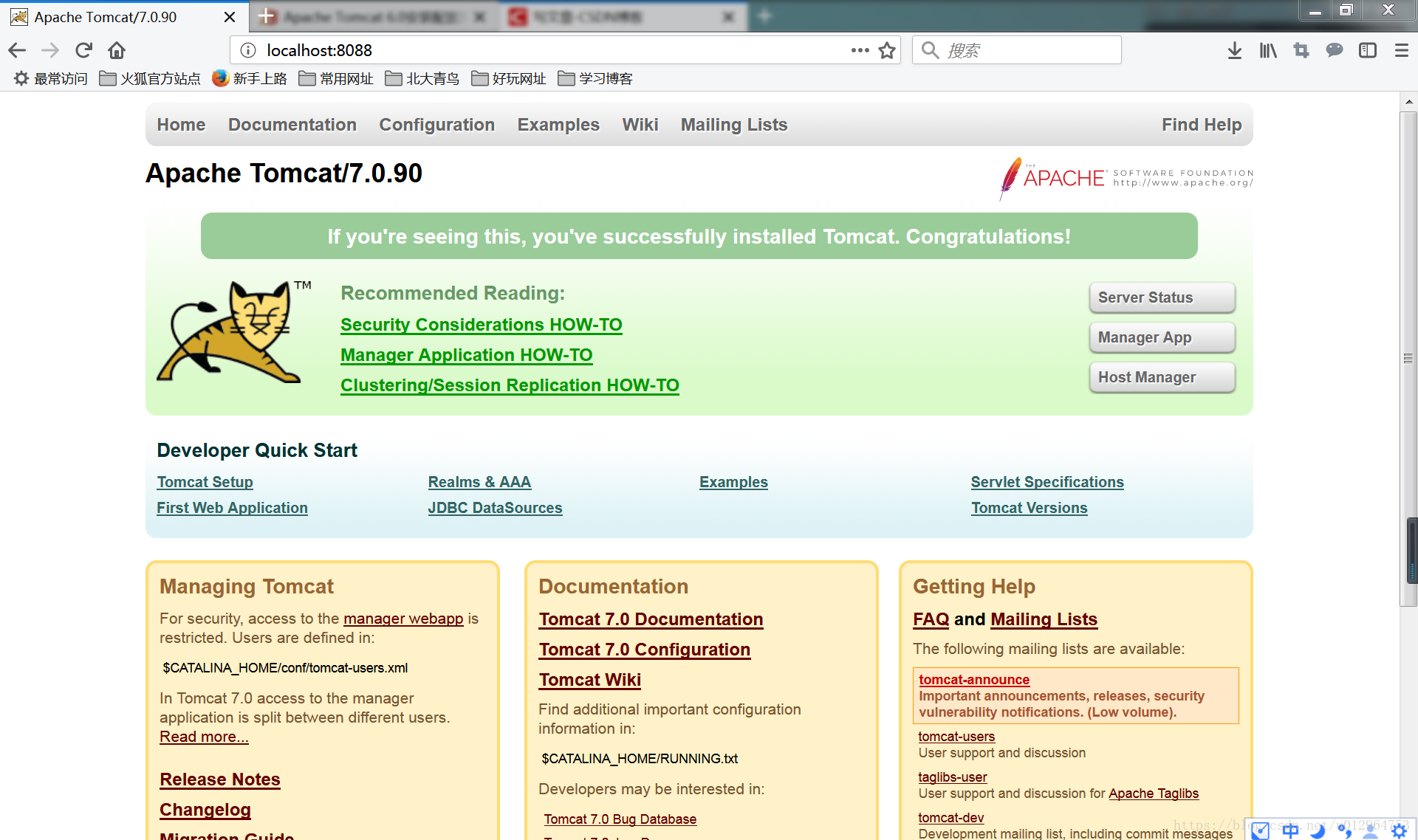Click the Tomcat cat mascot image
This screenshot has width=1418, height=840.
pyautogui.click(x=233, y=331)
